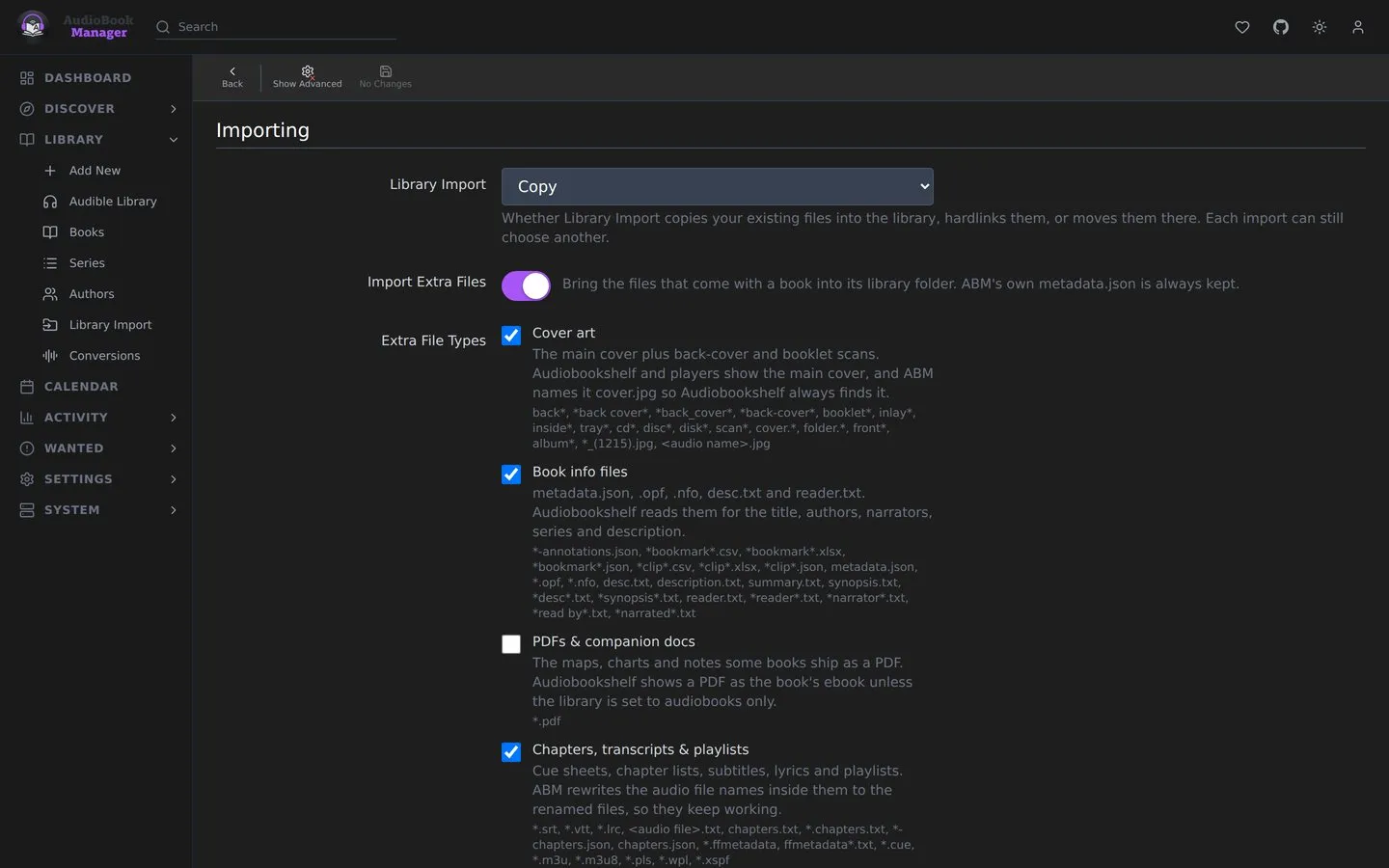
Task: Click the Conversions waveform icon
Action: pos(50,356)
